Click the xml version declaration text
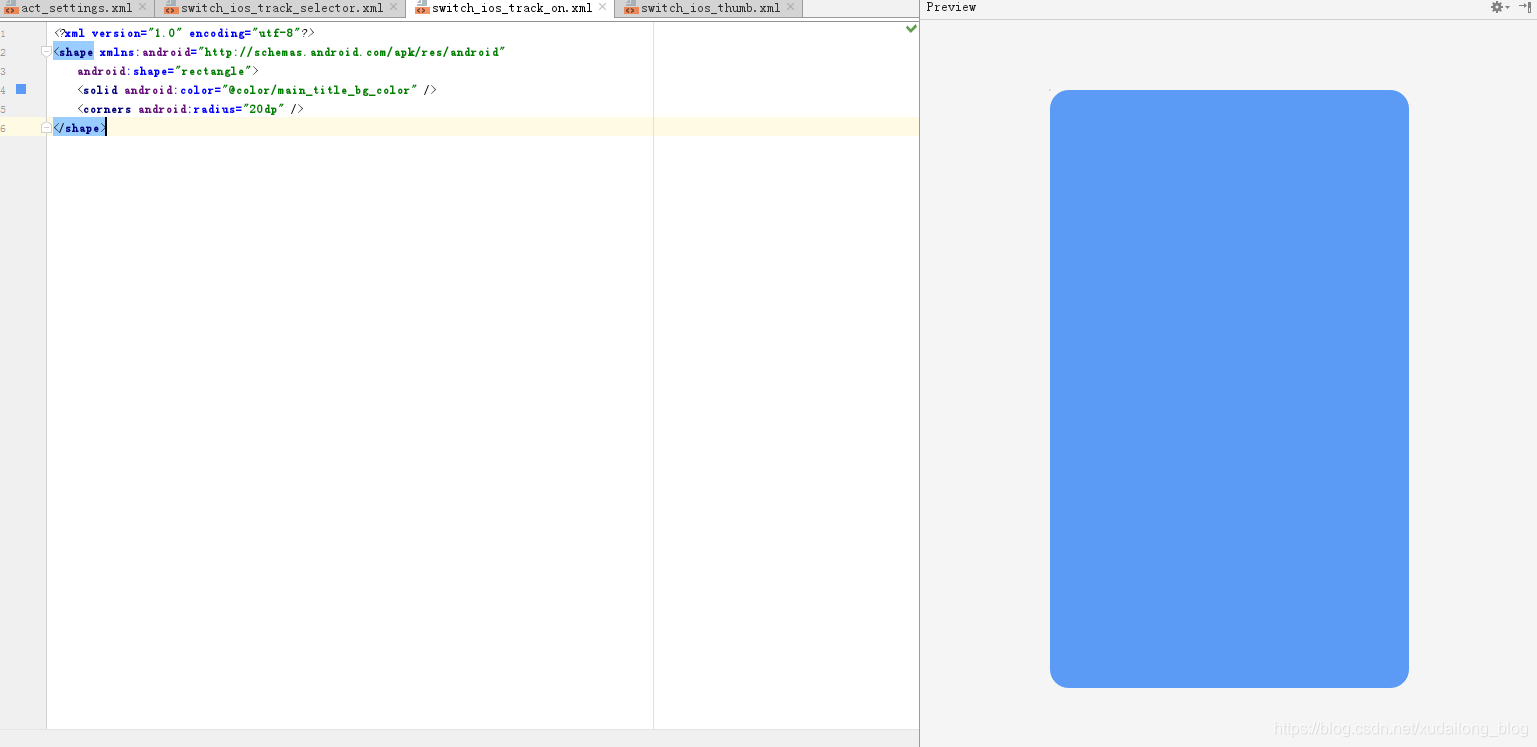This screenshot has width=1537, height=747. point(185,33)
